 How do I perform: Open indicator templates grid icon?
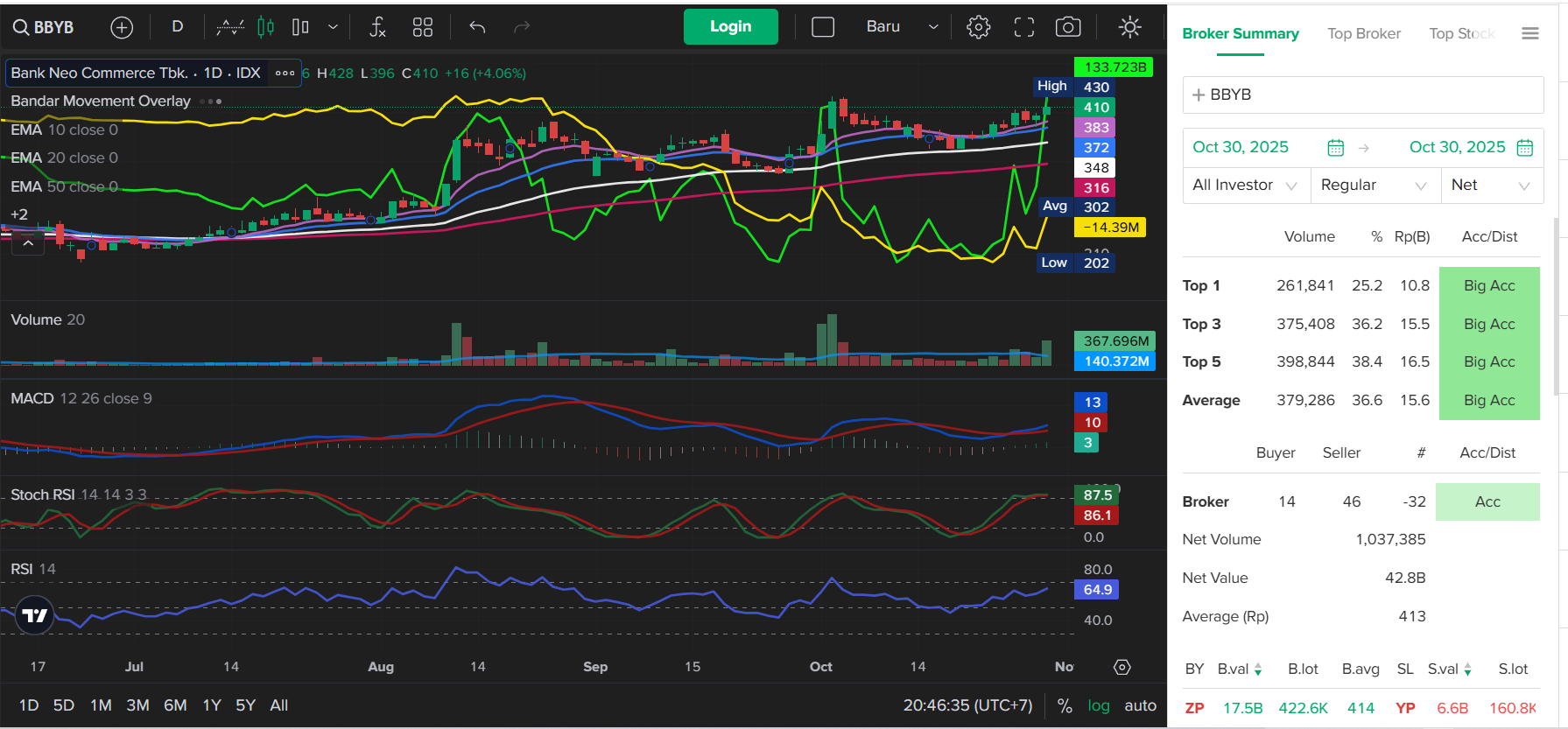(x=423, y=27)
